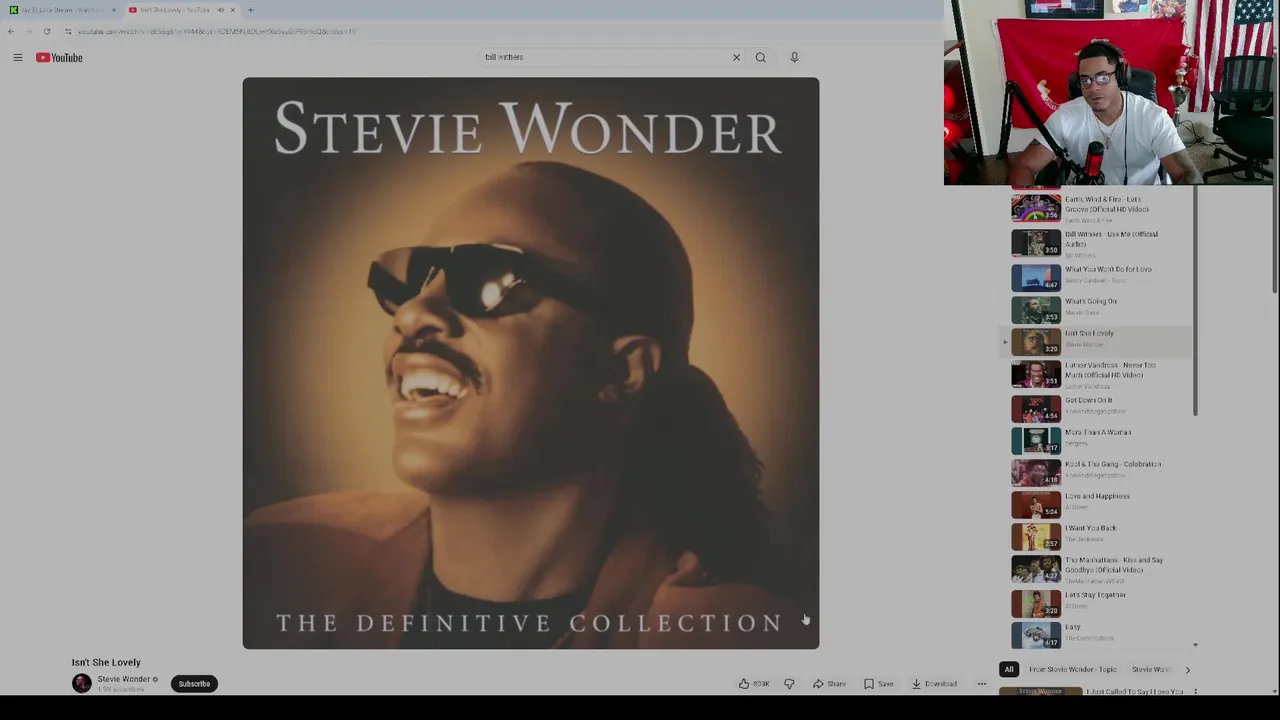The width and height of the screenshot is (1280, 720).
Task: Click into the YouTube search box
Action: tap(605, 57)
